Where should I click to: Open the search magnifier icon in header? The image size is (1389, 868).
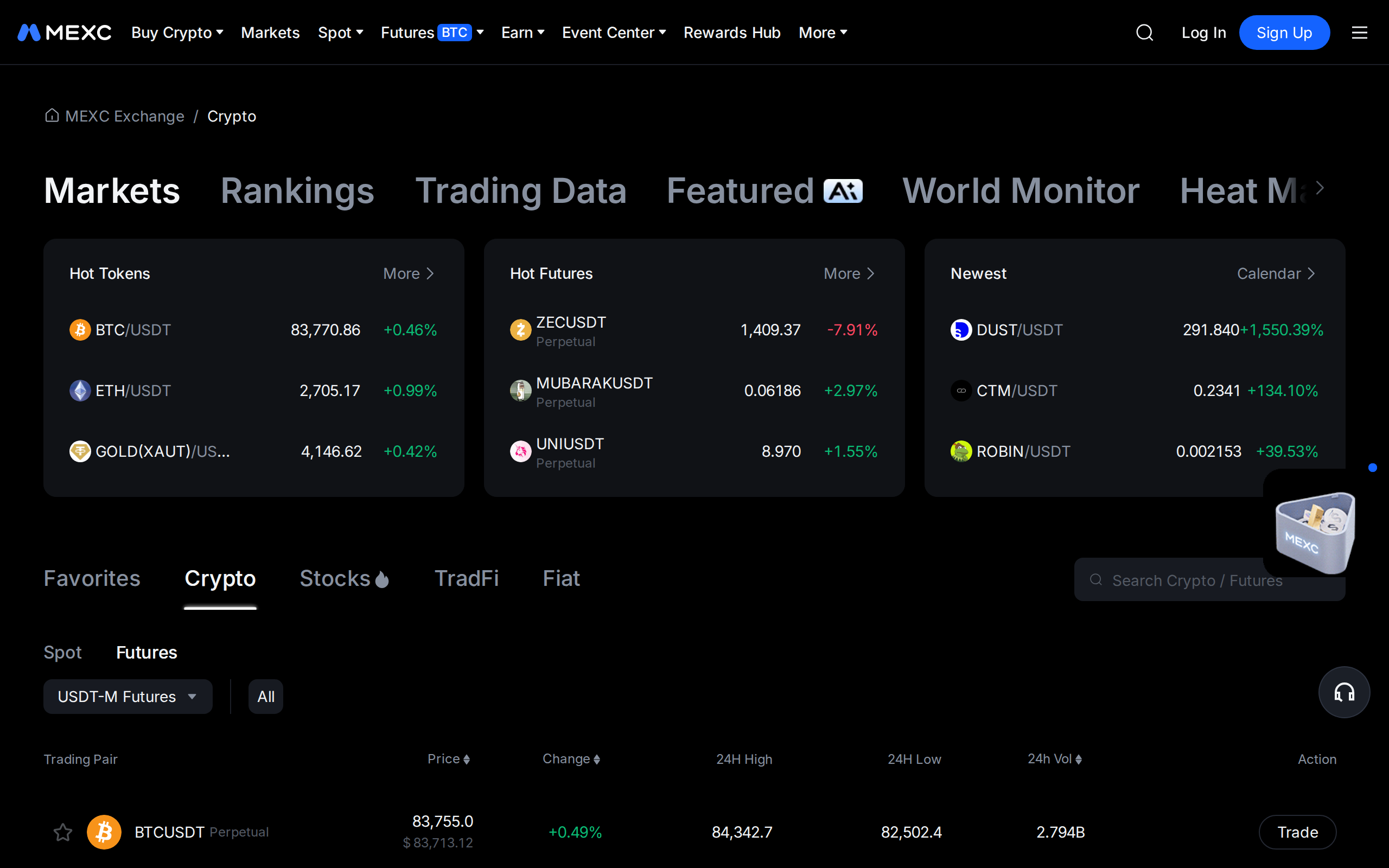coord(1144,33)
